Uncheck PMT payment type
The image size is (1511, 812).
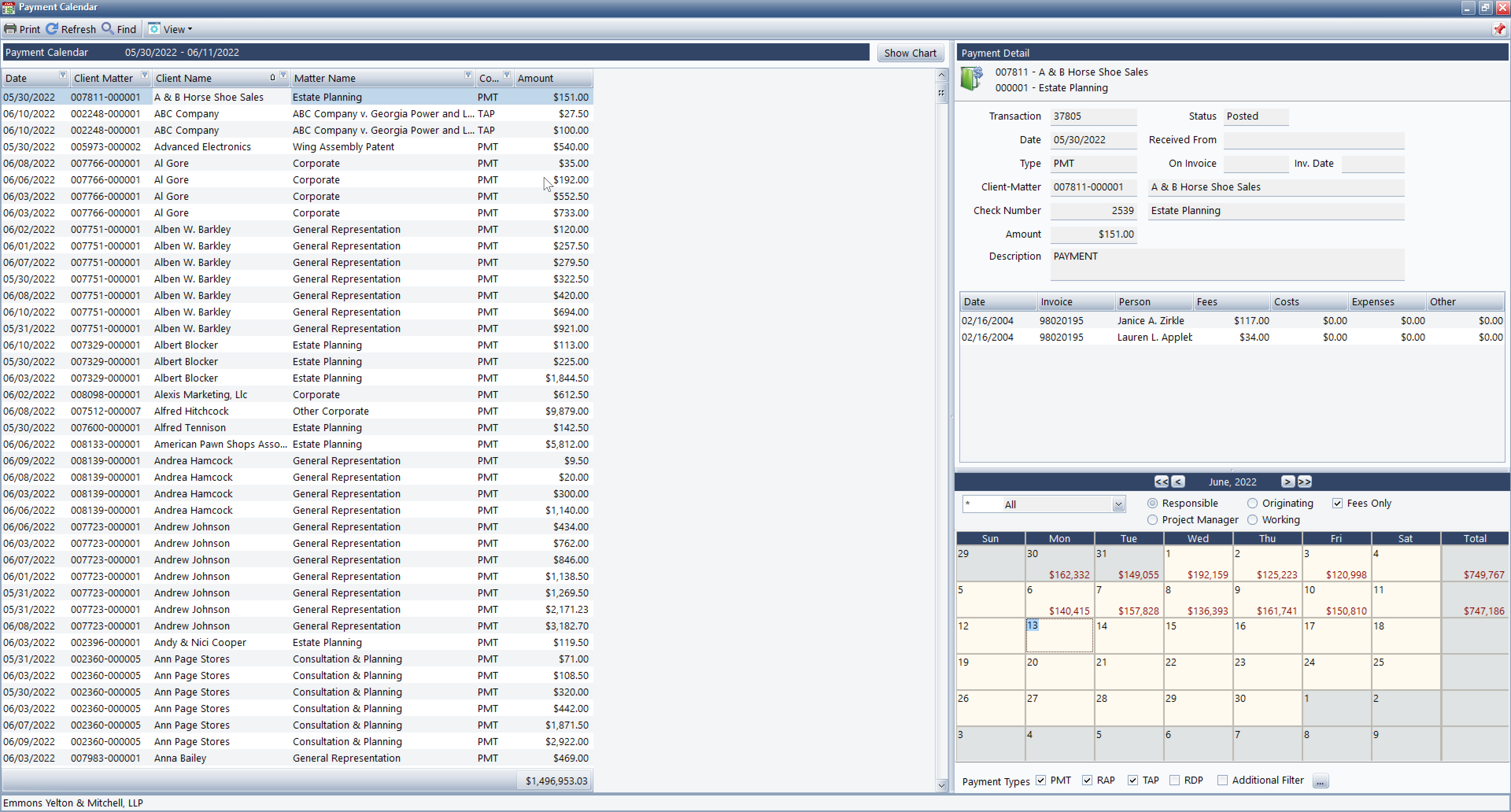[x=1041, y=781]
